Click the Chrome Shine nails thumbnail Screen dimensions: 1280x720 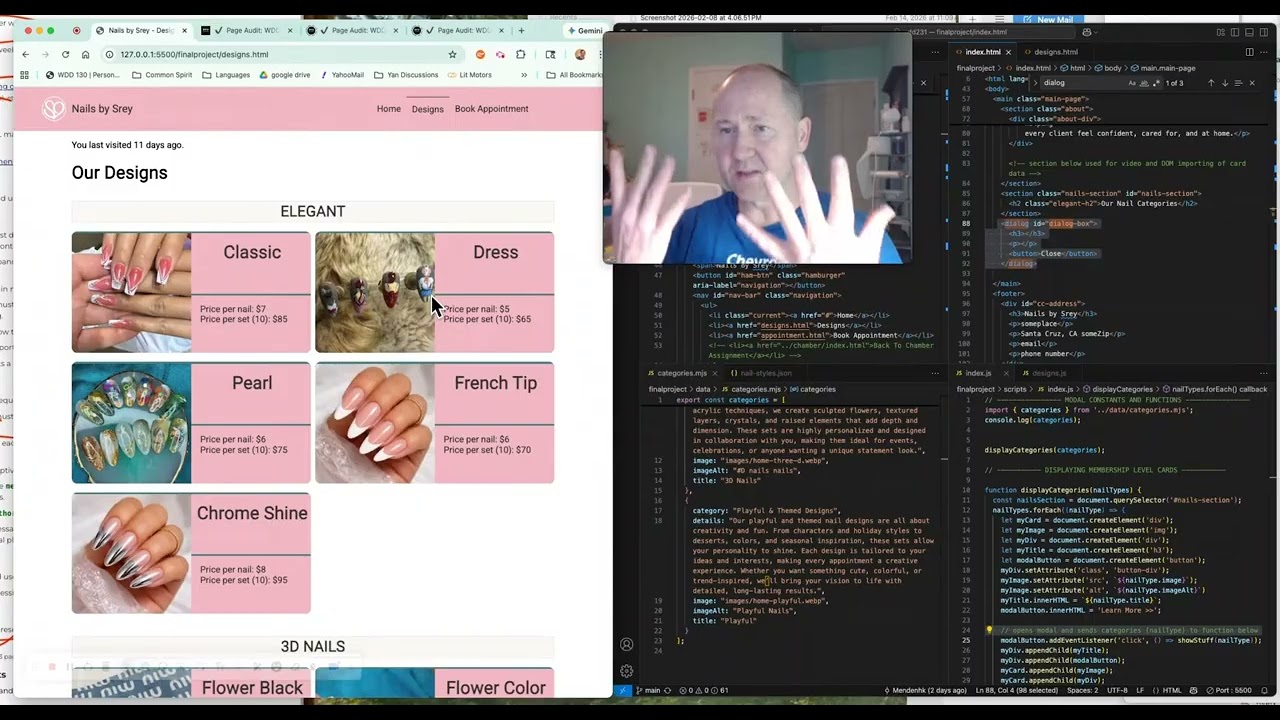pyautogui.click(x=131, y=553)
